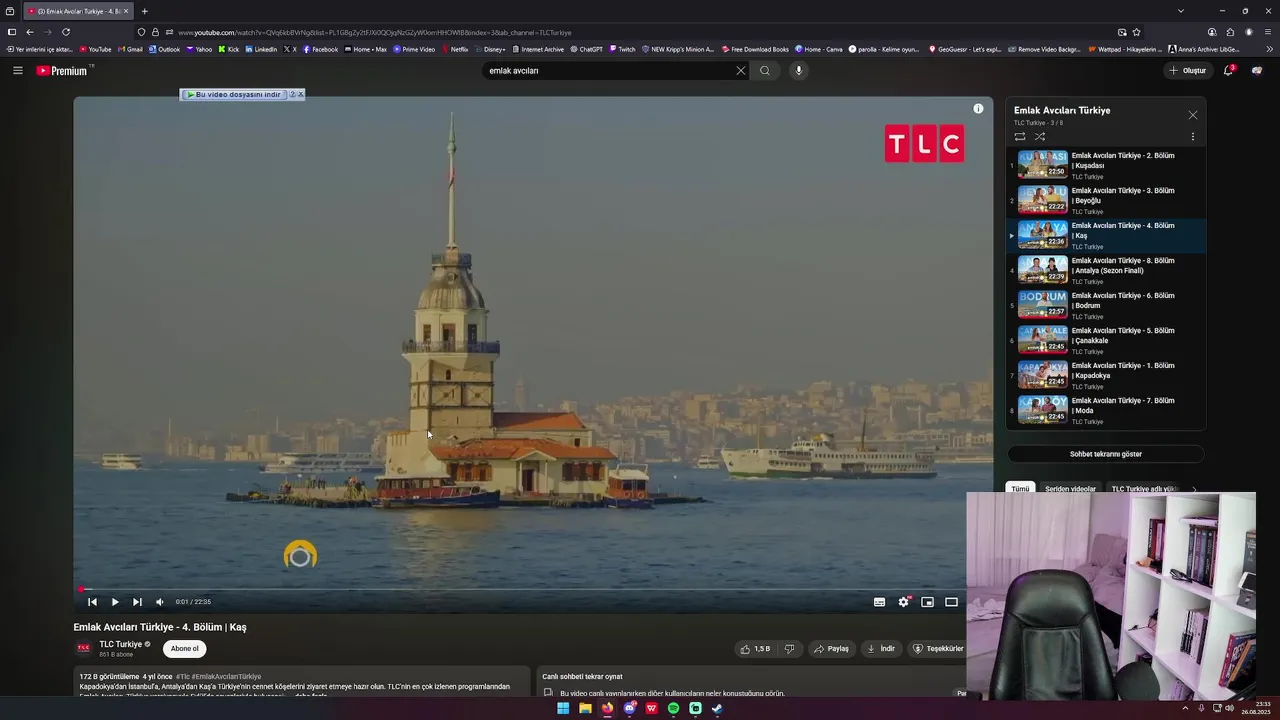Select the Seriden videolar filter chip
The height and width of the screenshot is (720, 1280).
(1070, 489)
